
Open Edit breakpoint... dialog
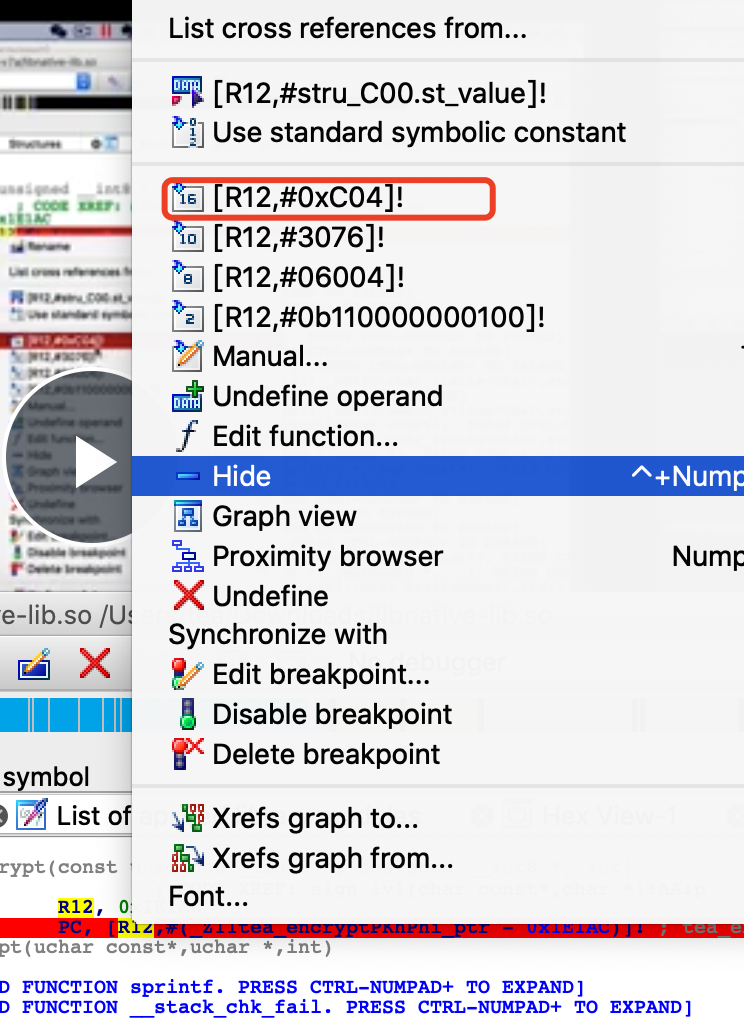tap(321, 675)
